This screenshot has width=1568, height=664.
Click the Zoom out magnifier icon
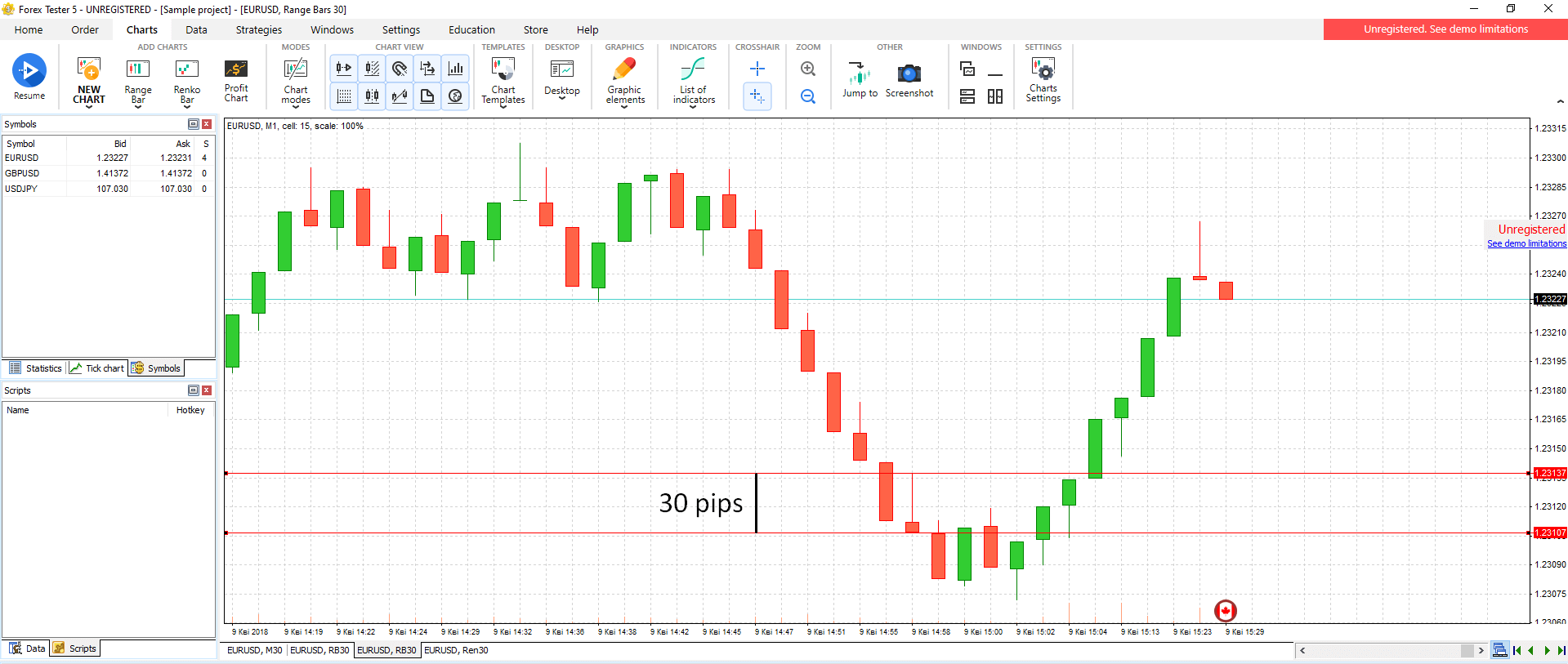808,96
